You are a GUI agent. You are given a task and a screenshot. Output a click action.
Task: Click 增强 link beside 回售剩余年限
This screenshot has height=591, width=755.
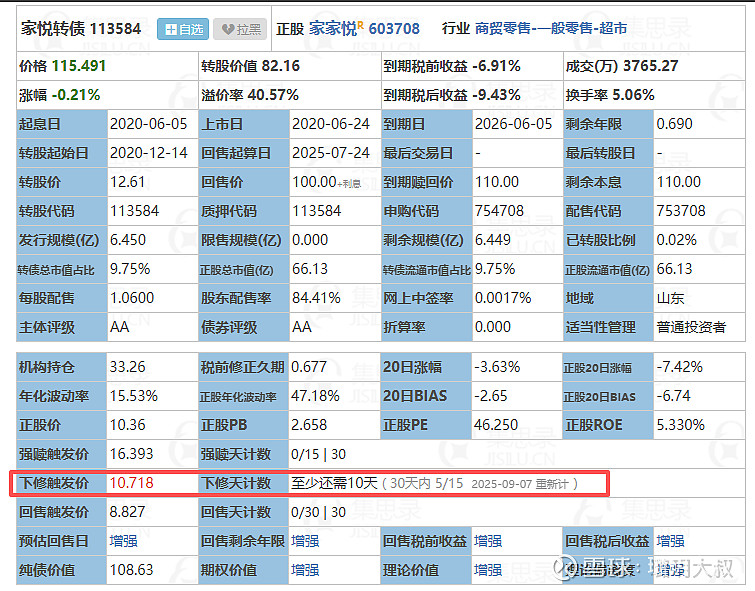coord(305,541)
